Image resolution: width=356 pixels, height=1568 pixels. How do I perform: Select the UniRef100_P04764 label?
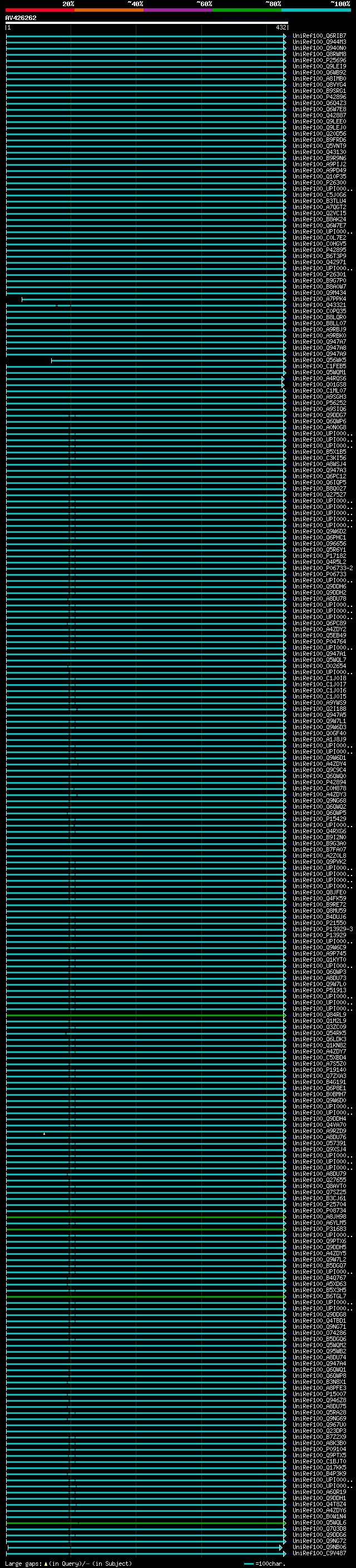[319, 641]
